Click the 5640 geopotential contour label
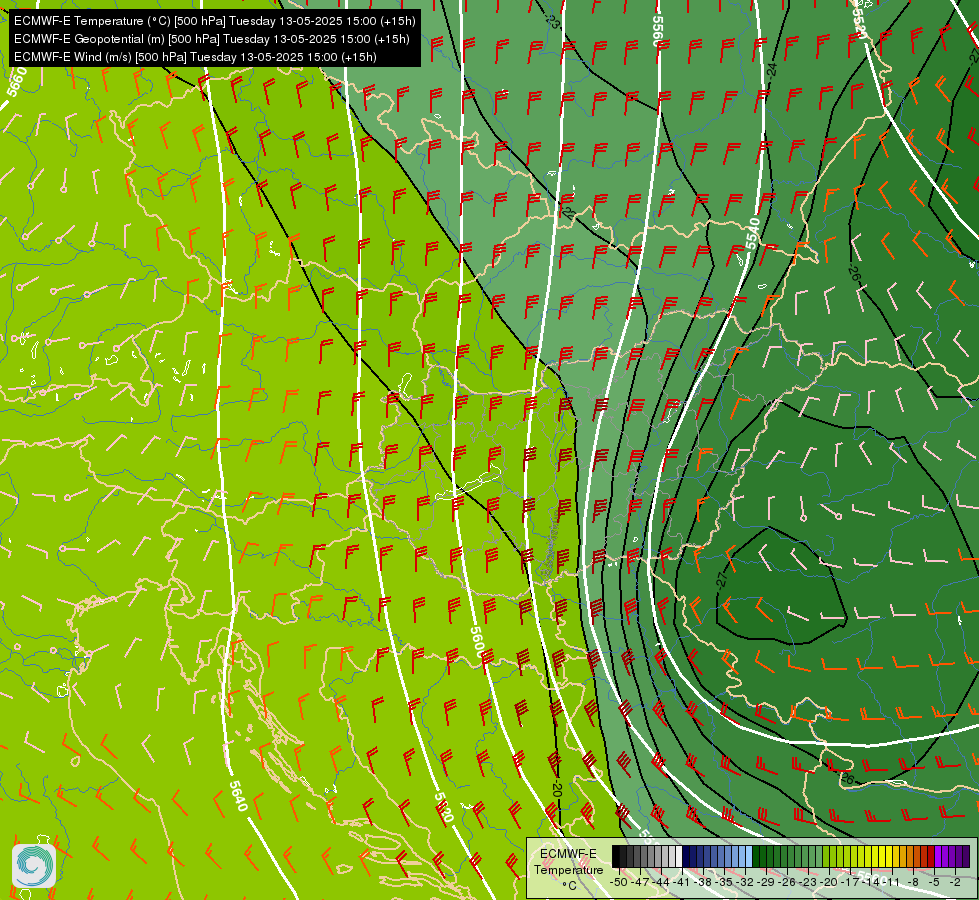979x900 pixels. pos(238,795)
